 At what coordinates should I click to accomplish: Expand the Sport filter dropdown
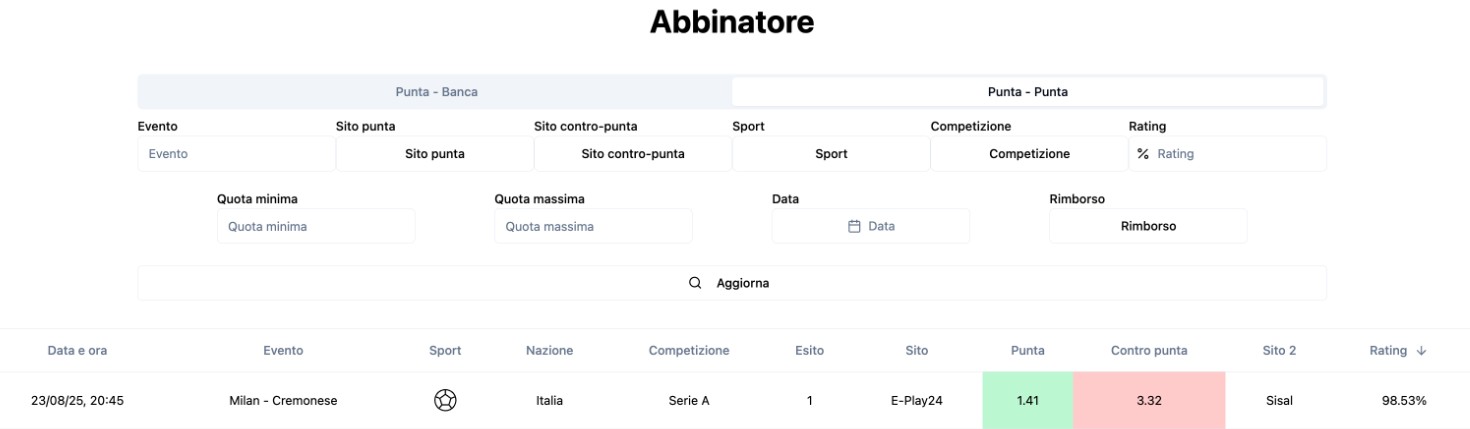[831, 154]
